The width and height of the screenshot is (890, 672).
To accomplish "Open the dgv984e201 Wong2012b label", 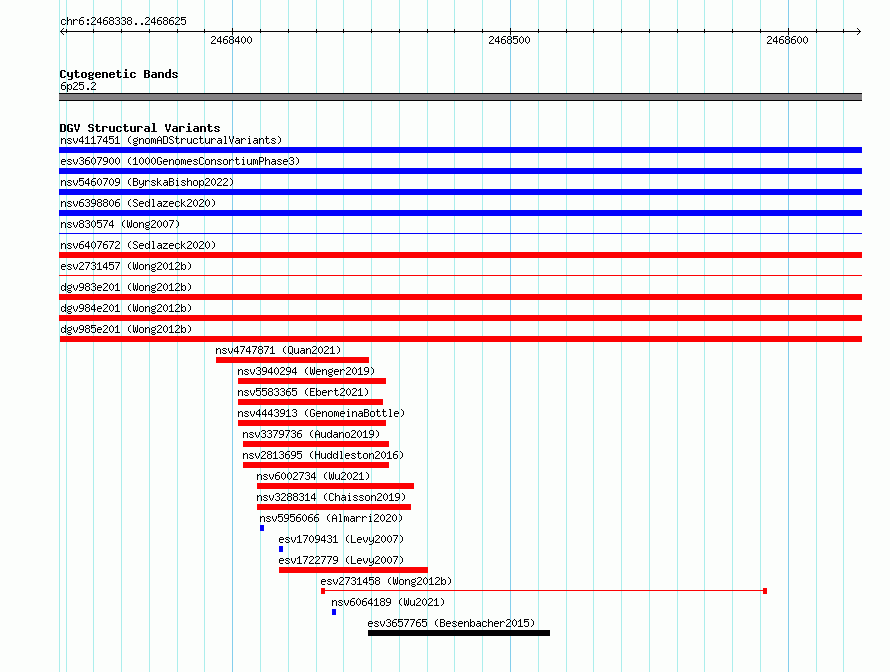I will click(x=126, y=308).
